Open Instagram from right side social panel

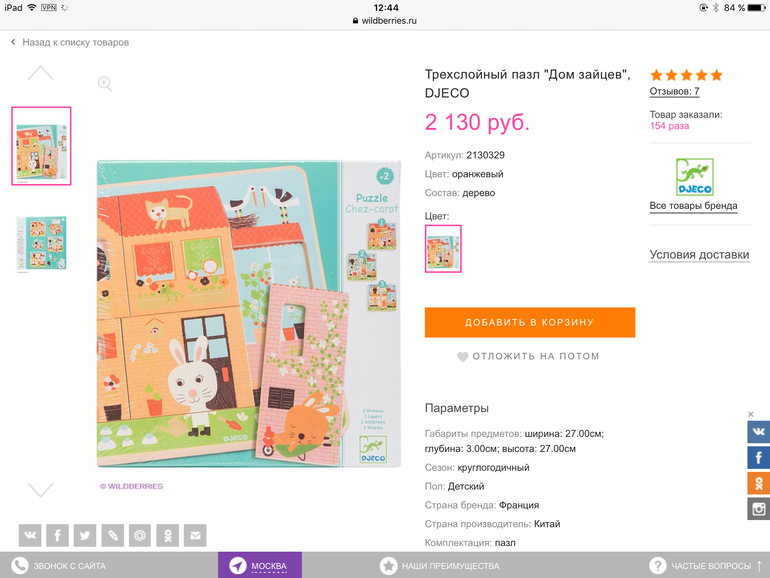click(759, 509)
